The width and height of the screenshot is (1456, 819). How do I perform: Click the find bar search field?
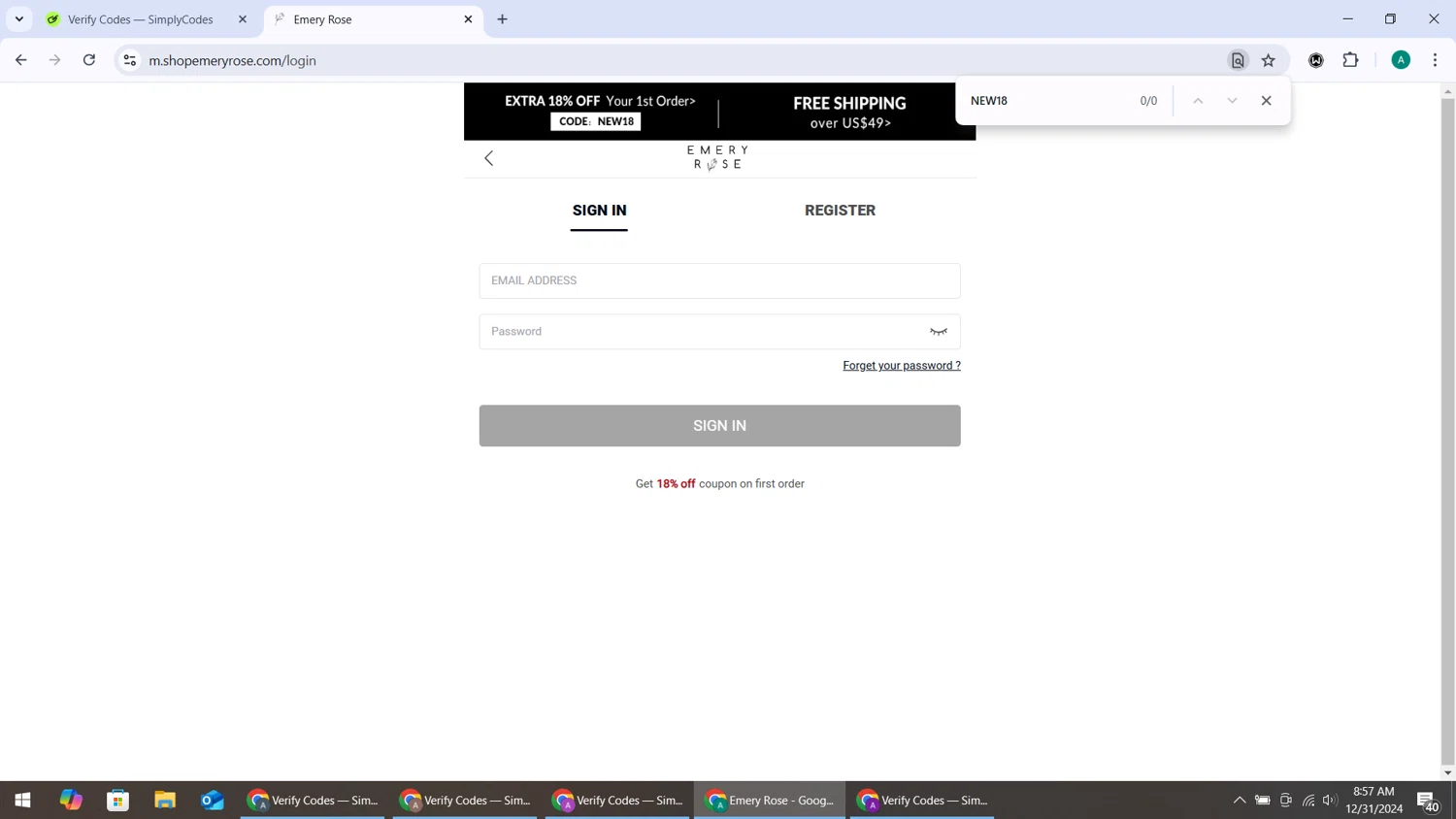coord(1048,101)
